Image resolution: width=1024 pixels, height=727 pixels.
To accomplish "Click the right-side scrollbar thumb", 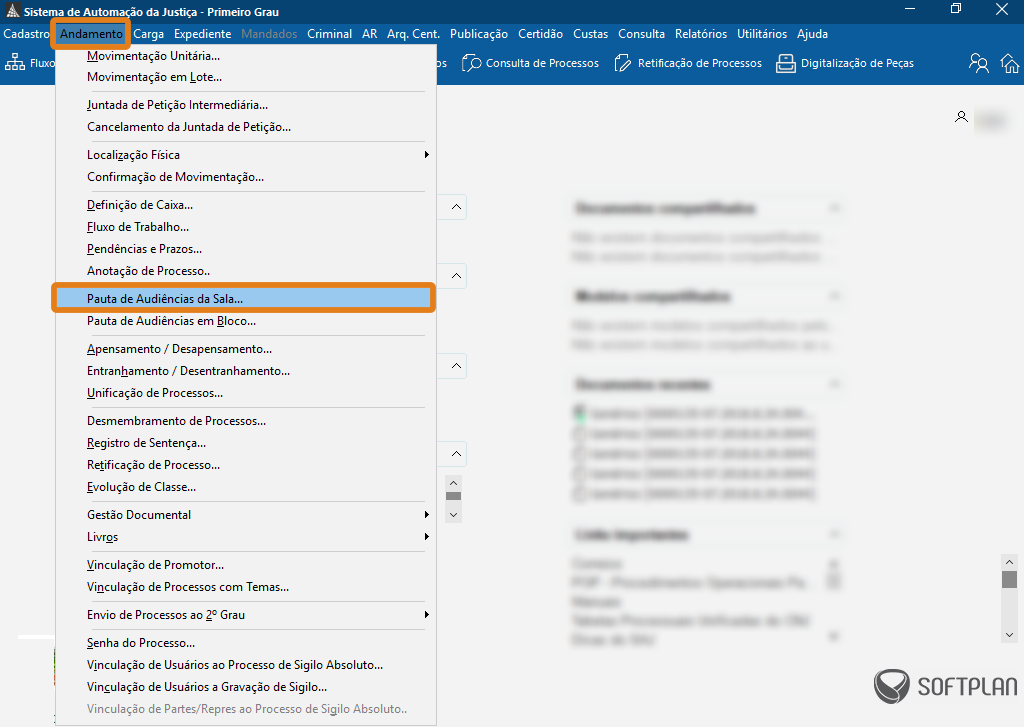I will tap(1010, 579).
